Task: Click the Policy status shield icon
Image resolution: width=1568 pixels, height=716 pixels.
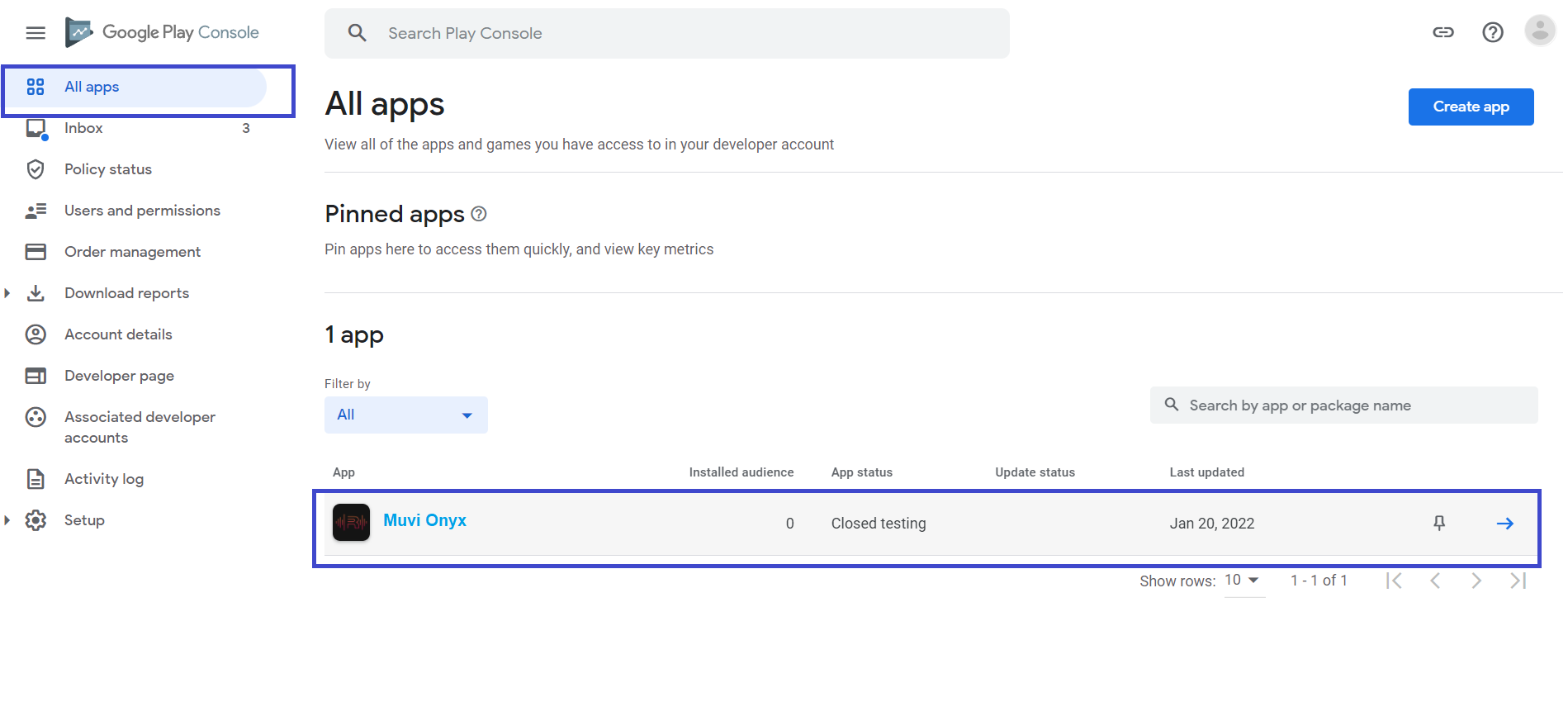Action: point(36,169)
